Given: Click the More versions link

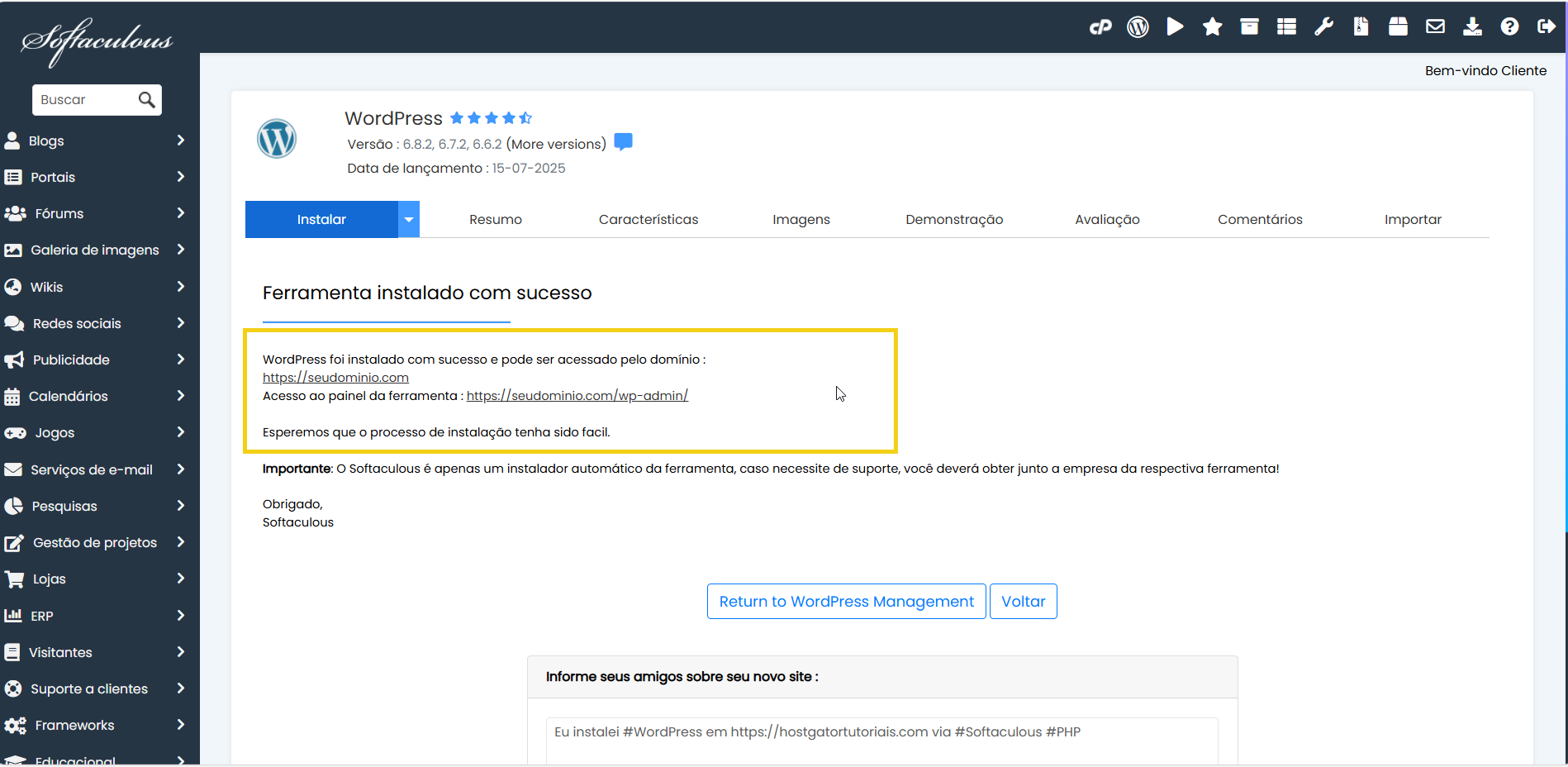Looking at the screenshot, I should coord(556,144).
